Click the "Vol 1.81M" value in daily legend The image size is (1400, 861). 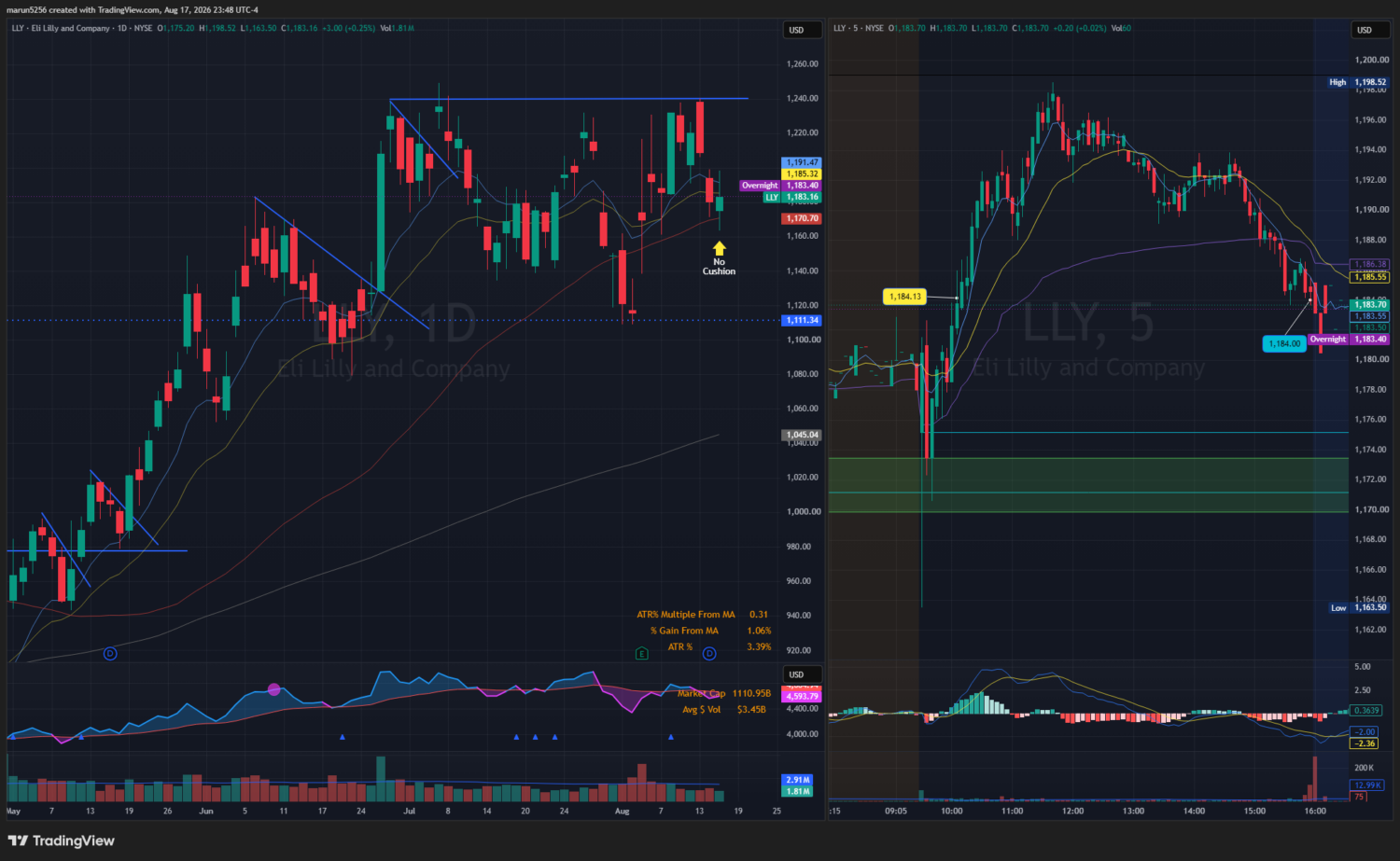pyautogui.click(x=397, y=28)
